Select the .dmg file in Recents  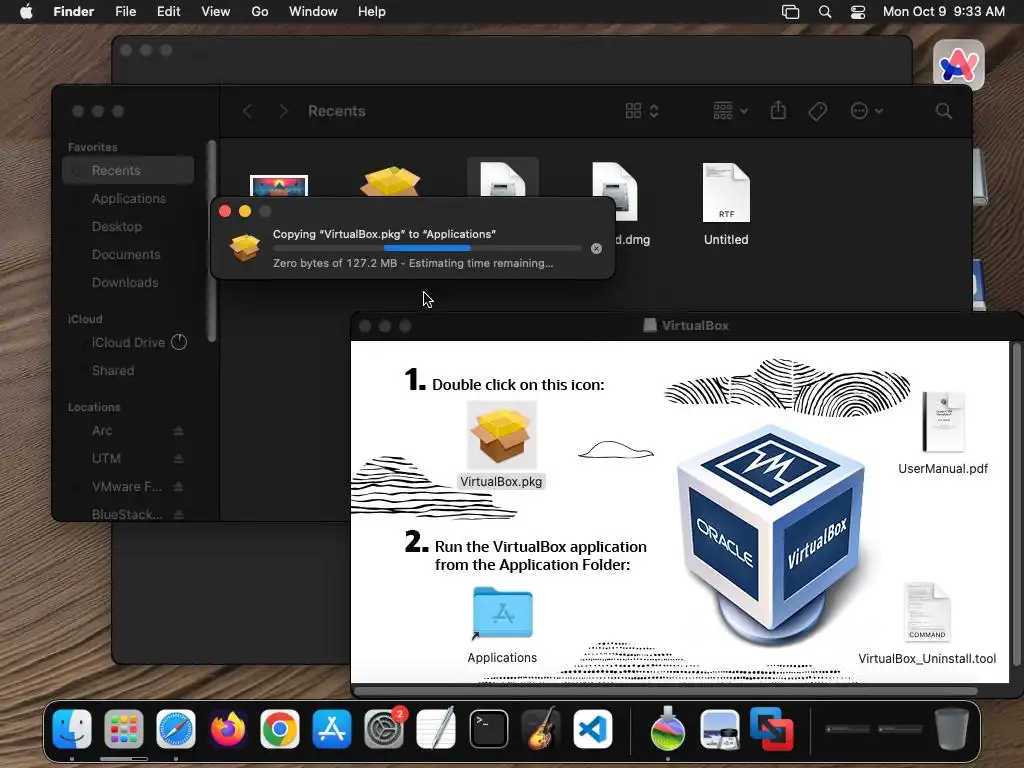point(615,184)
